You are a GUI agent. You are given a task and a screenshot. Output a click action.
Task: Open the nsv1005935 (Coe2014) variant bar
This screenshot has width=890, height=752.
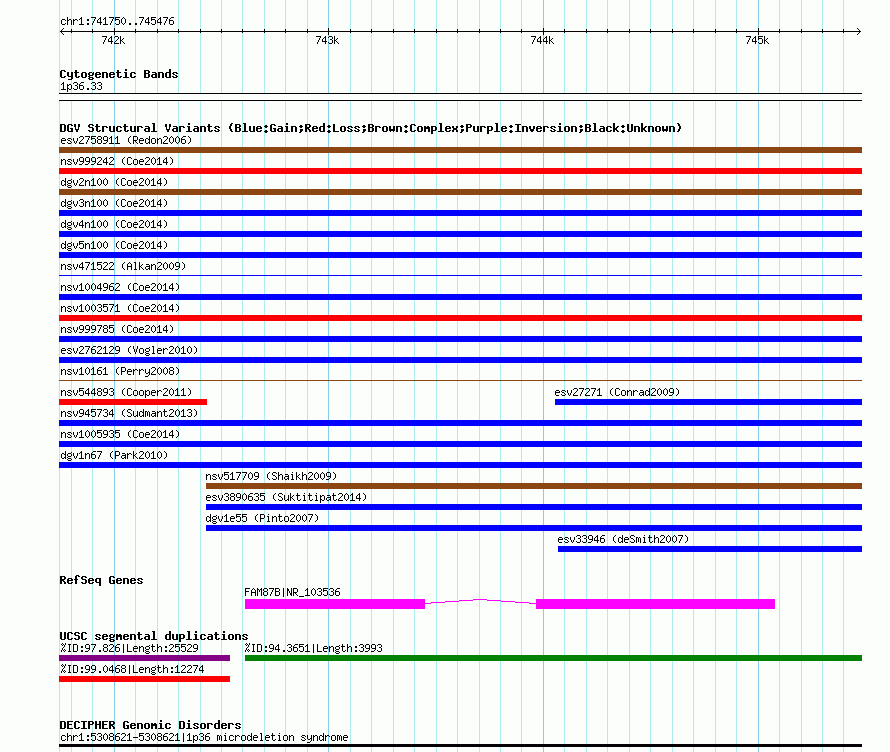tap(460, 444)
